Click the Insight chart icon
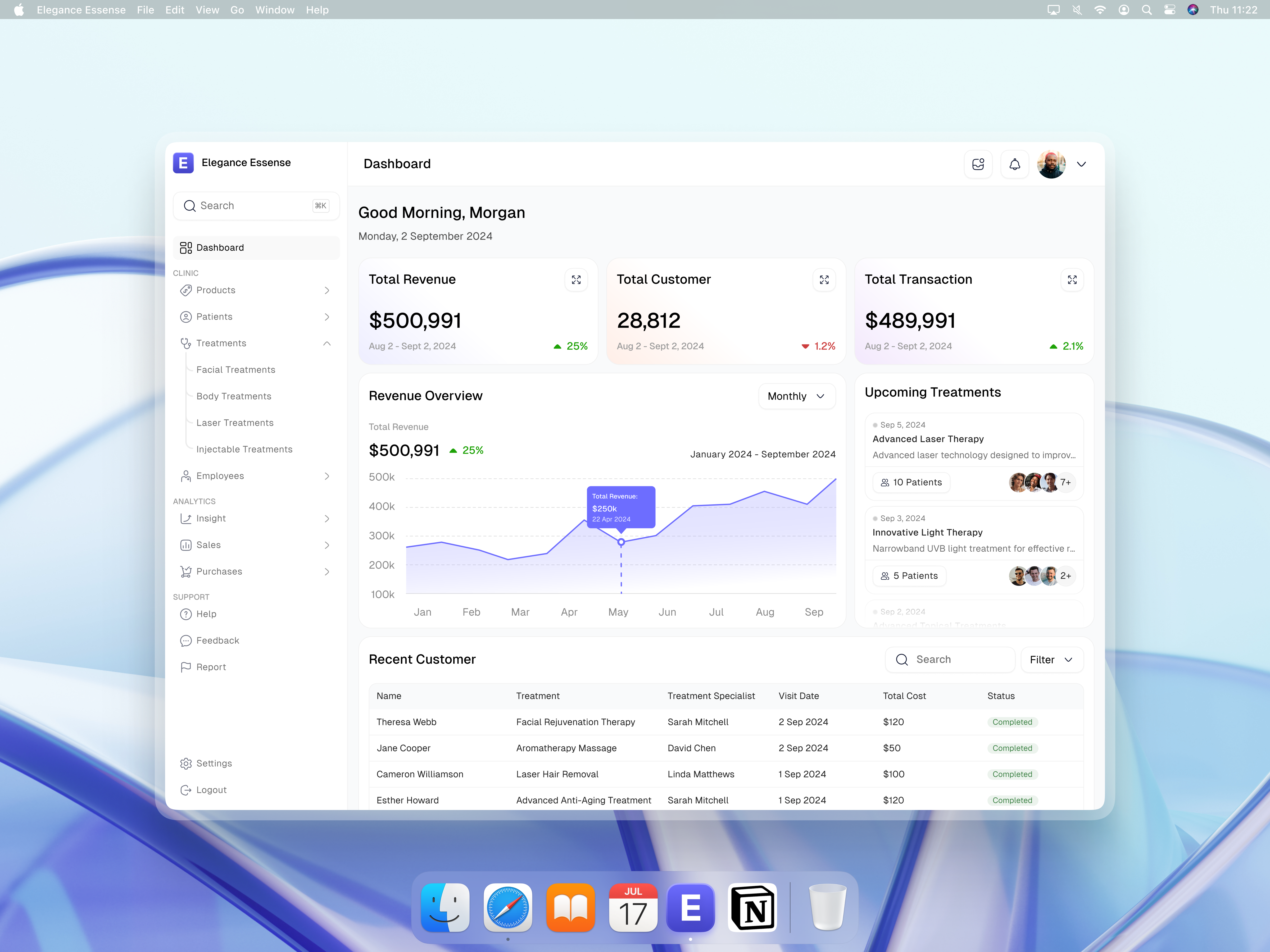The image size is (1270, 952). pos(185,519)
